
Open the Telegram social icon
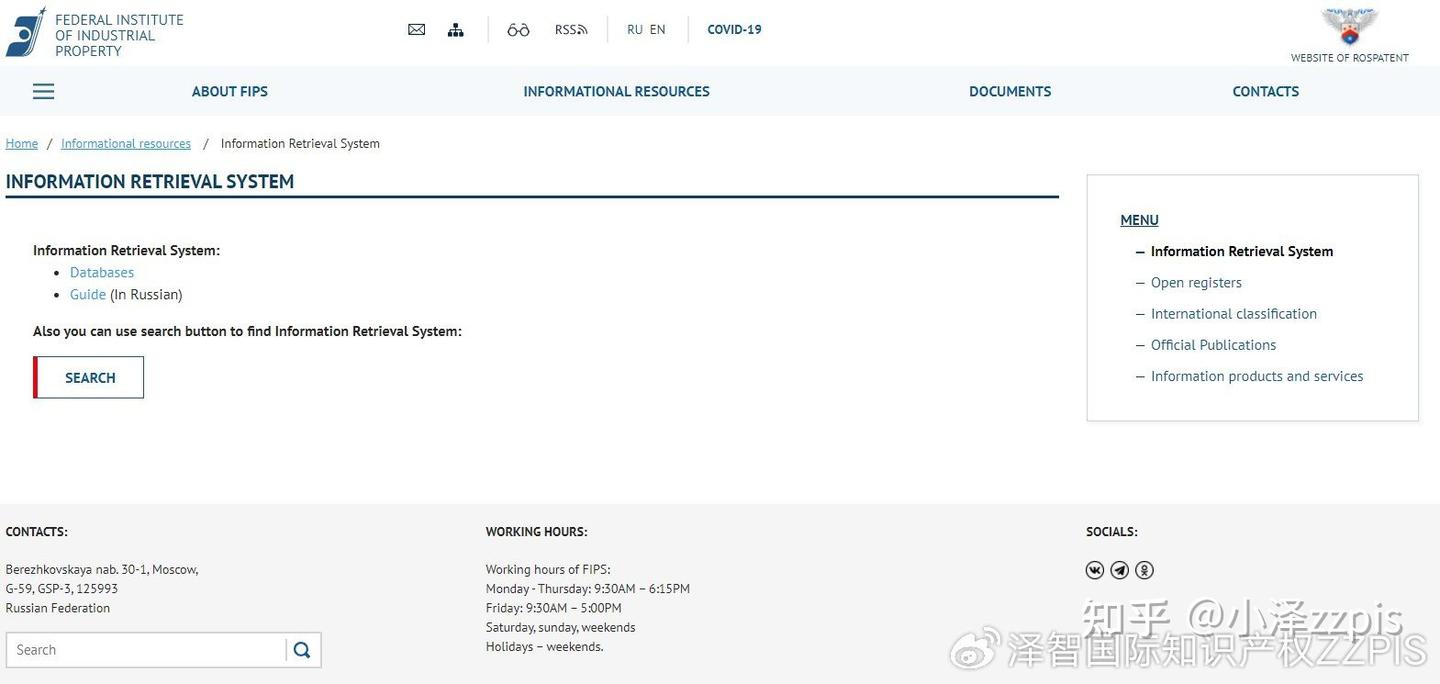click(x=1120, y=570)
